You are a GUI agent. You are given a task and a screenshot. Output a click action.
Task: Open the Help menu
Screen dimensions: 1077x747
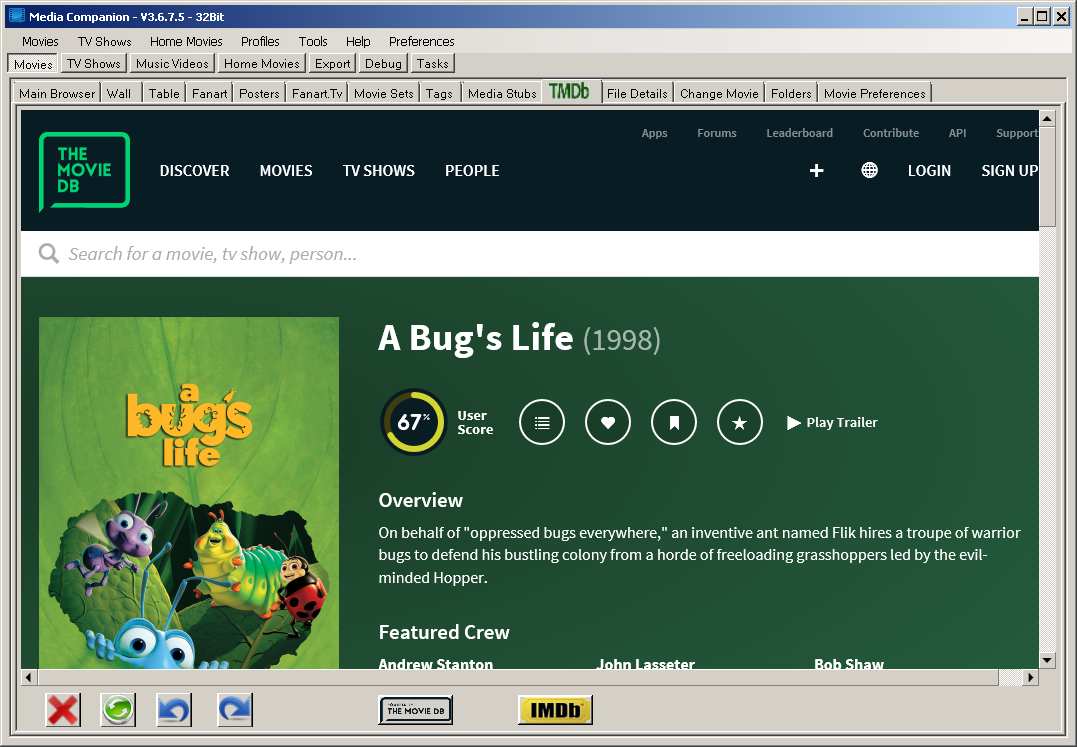[358, 41]
